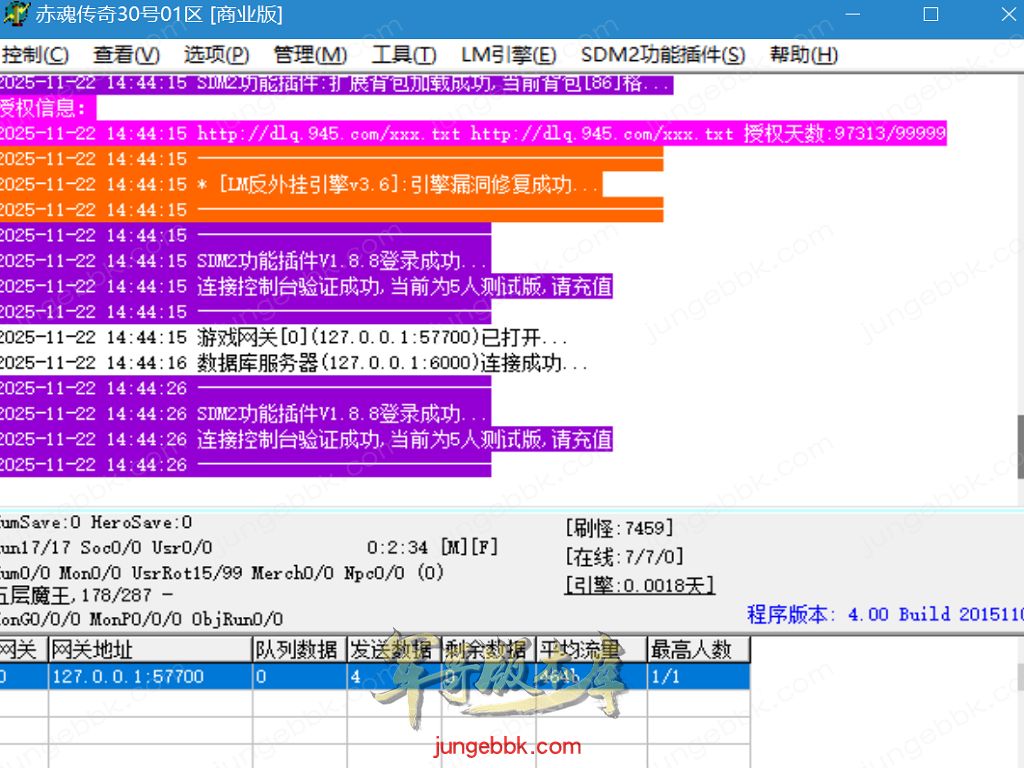This screenshot has width=1024, height=768.
Task: Click the 最高人数 column header
Action: [x=697, y=650]
